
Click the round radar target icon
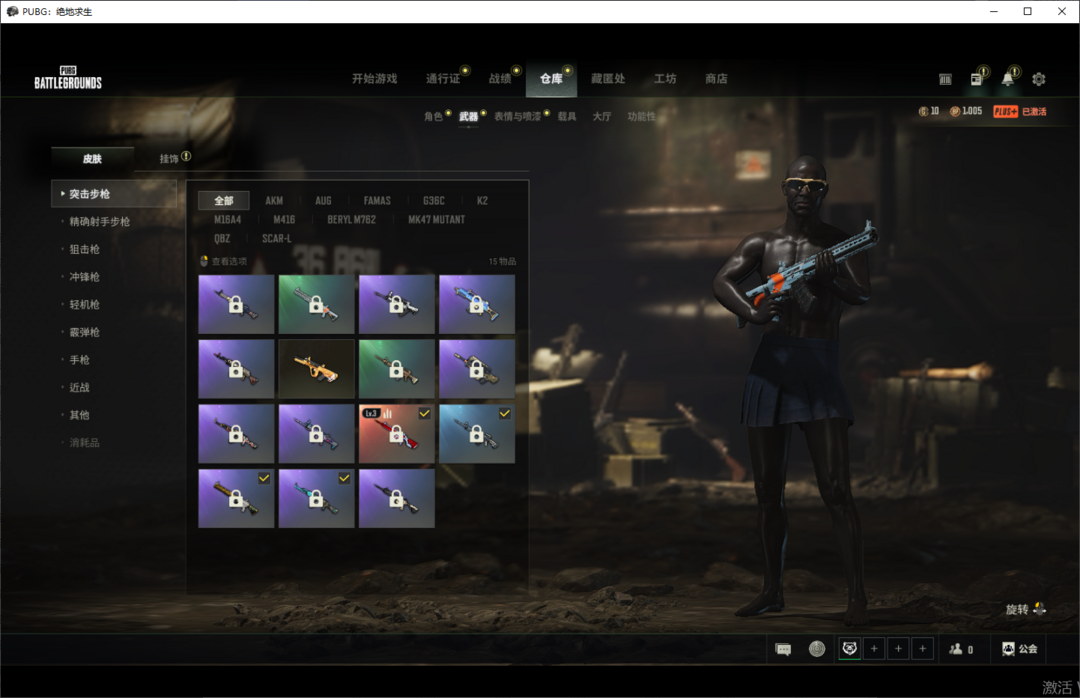817,649
